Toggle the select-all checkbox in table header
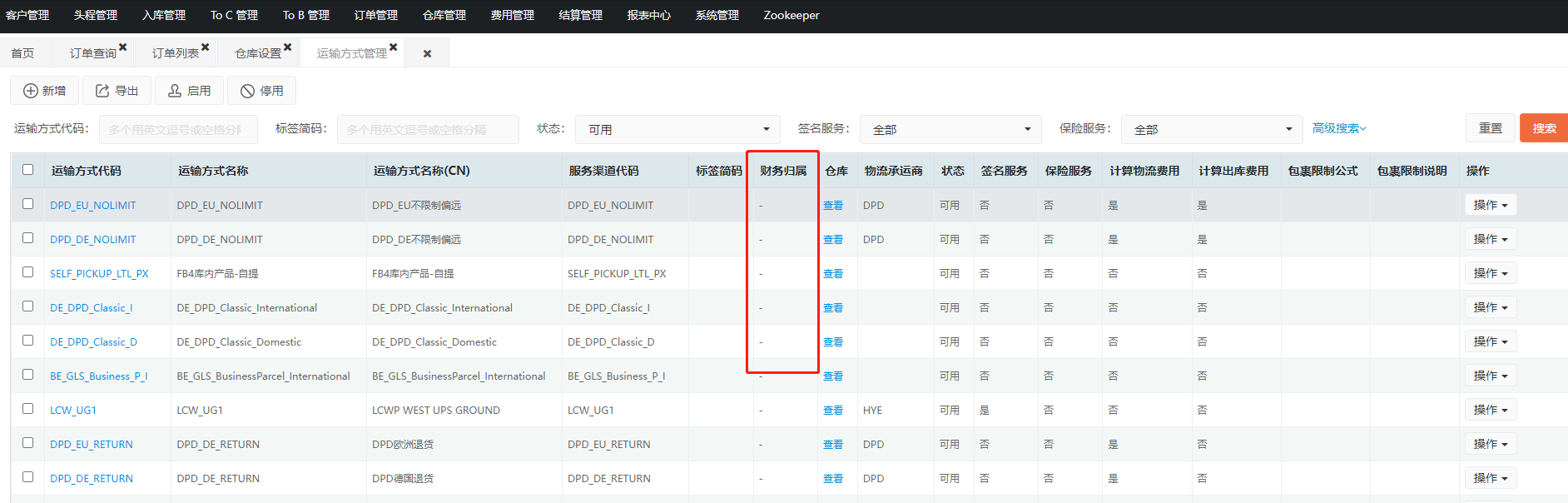 [27, 170]
